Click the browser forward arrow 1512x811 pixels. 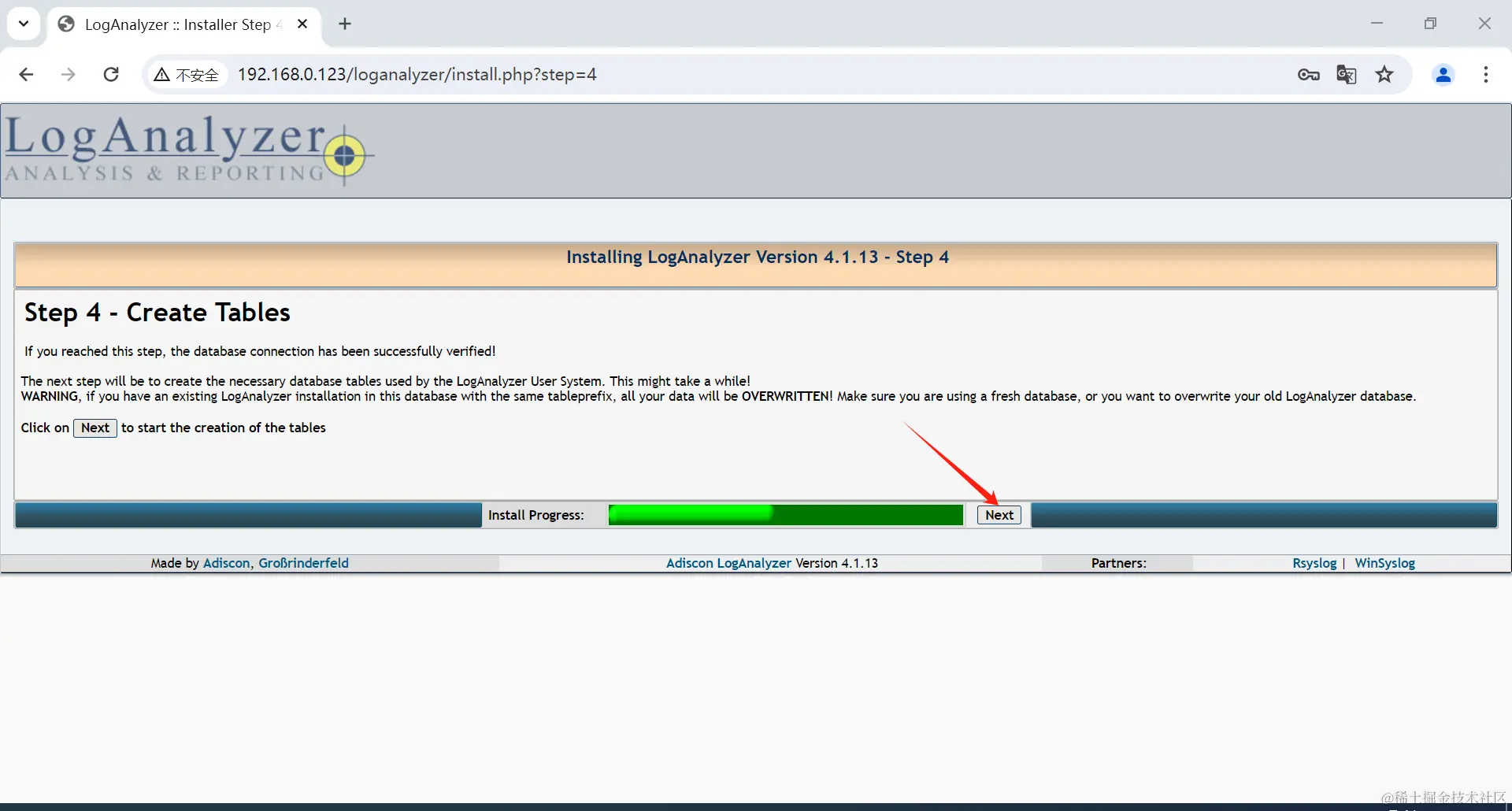coord(69,74)
